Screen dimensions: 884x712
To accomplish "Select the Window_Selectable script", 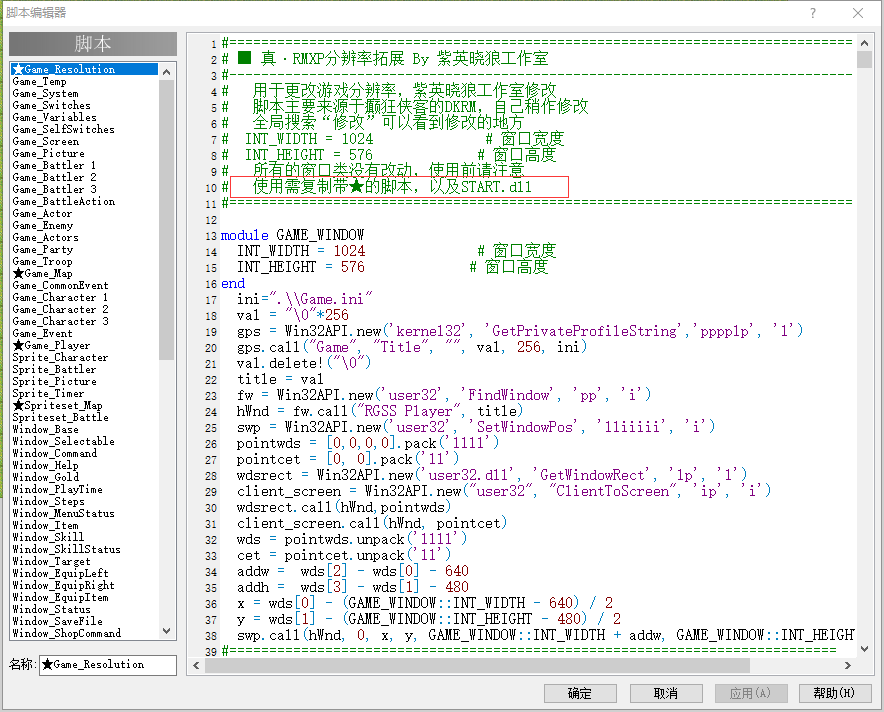I will (85, 441).
